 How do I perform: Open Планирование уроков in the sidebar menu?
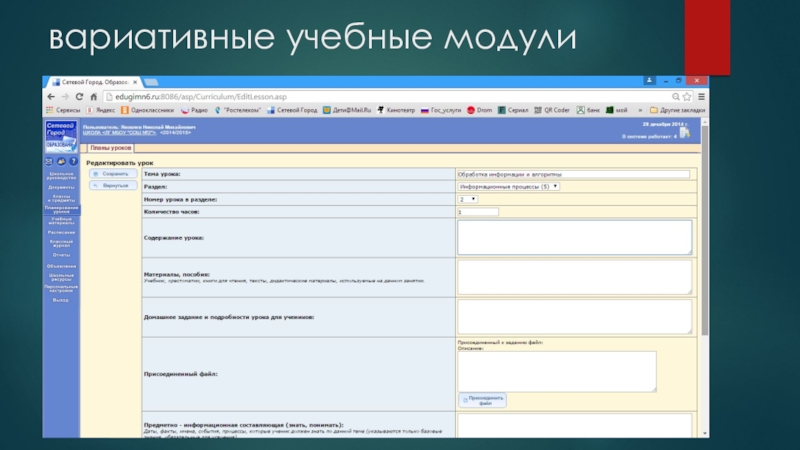click(61, 209)
